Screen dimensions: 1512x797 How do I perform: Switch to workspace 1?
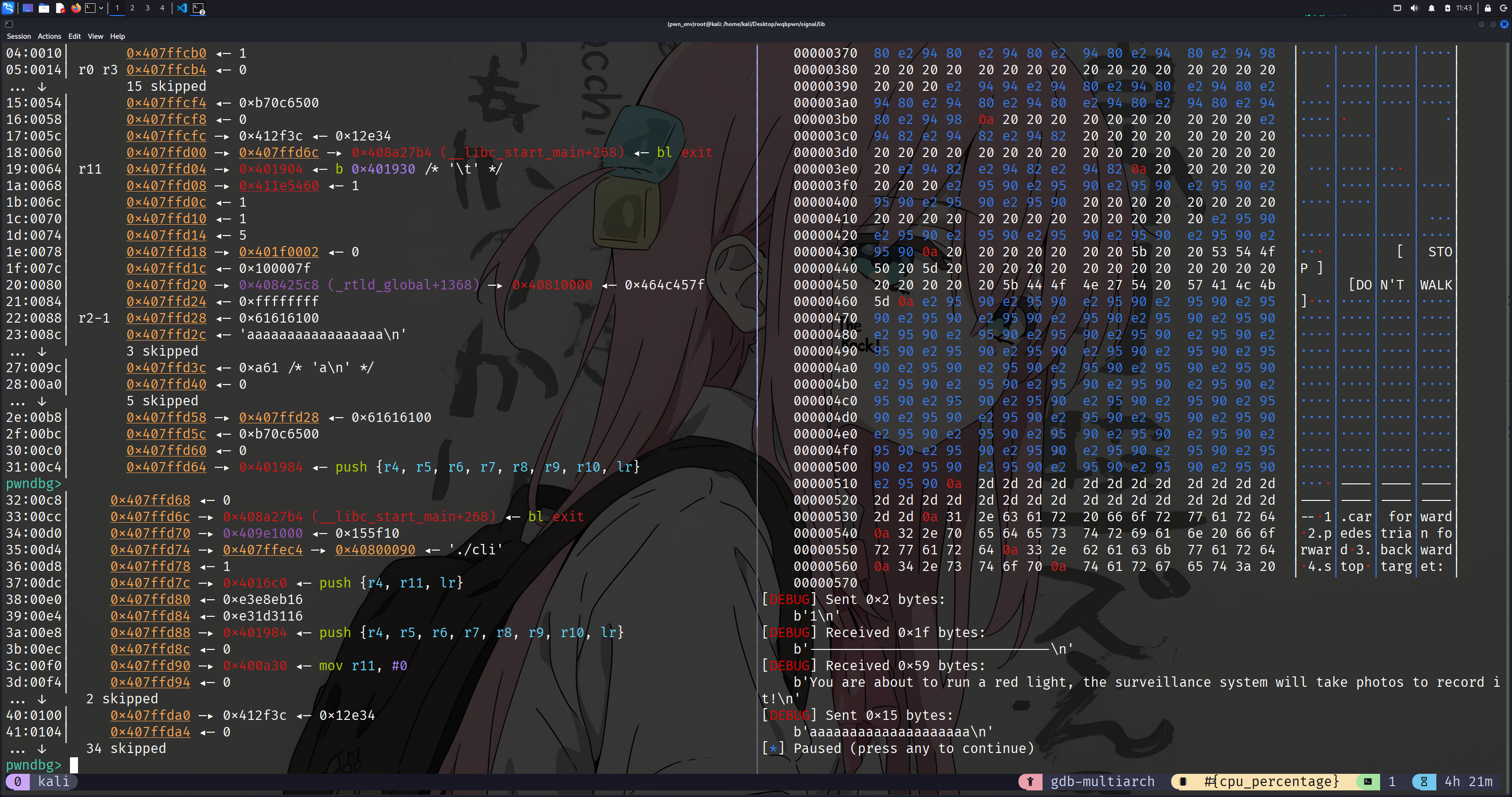[117, 8]
